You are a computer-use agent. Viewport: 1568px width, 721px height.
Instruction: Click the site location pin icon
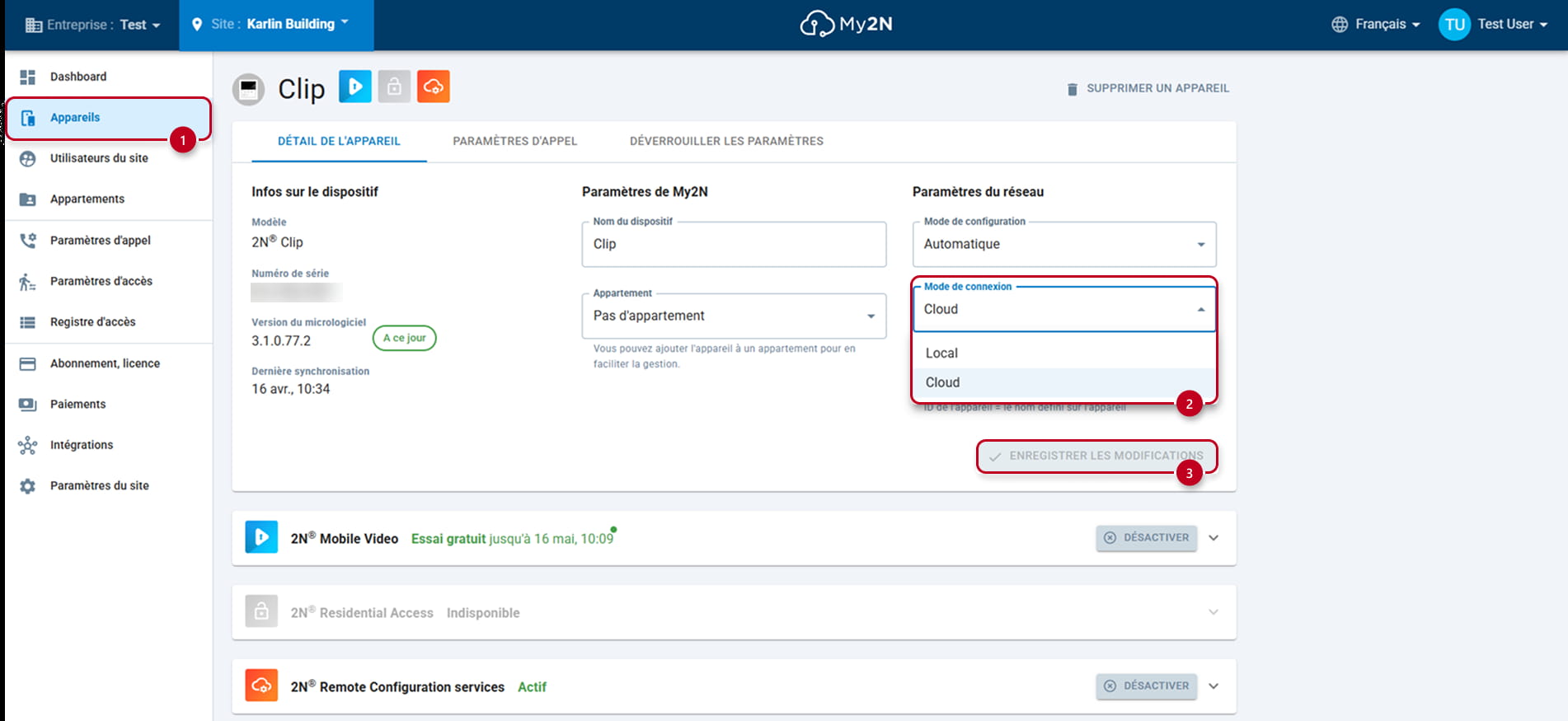click(197, 25)
